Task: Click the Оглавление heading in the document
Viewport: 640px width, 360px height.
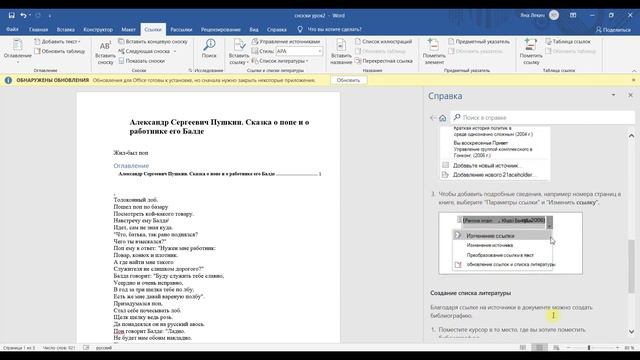Action: coord(131,166)
